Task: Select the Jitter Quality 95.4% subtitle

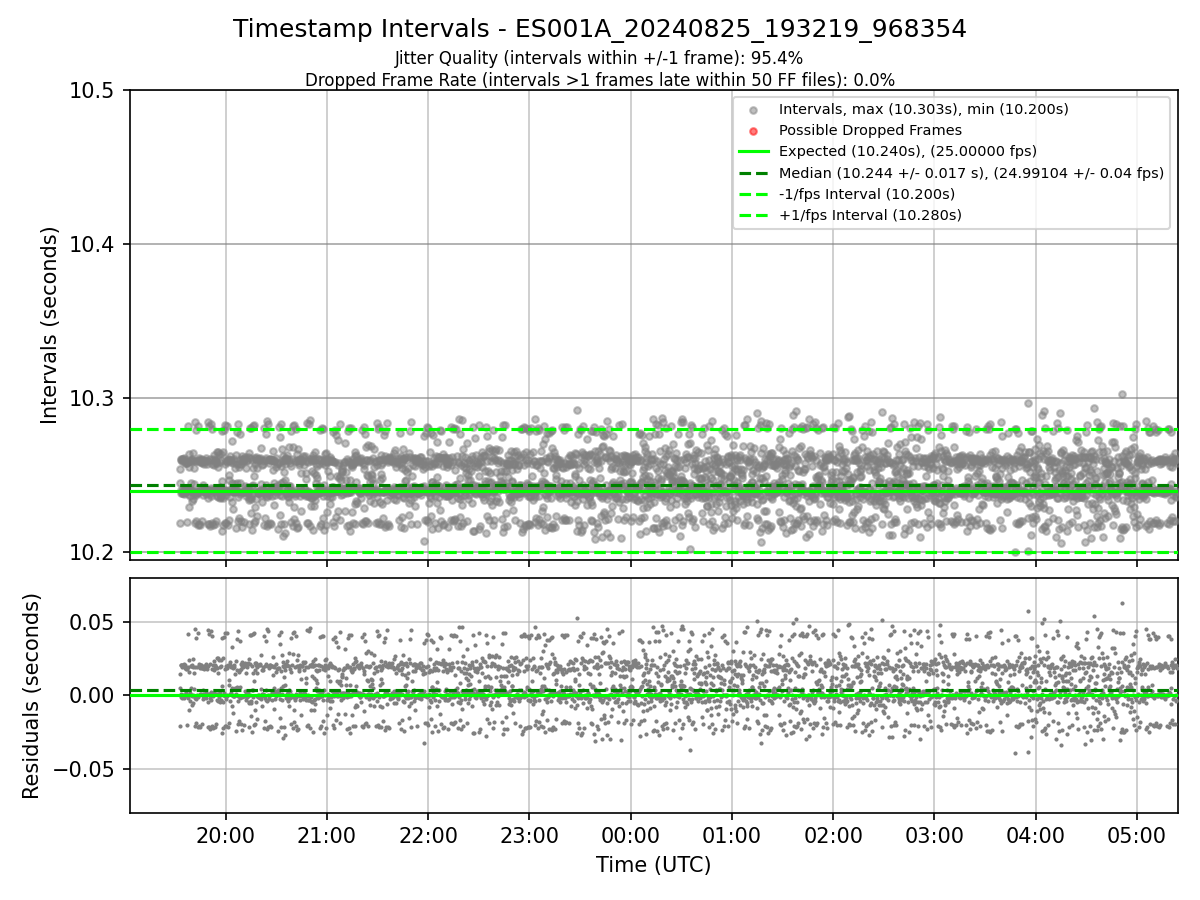Action: tap(599, 58)
